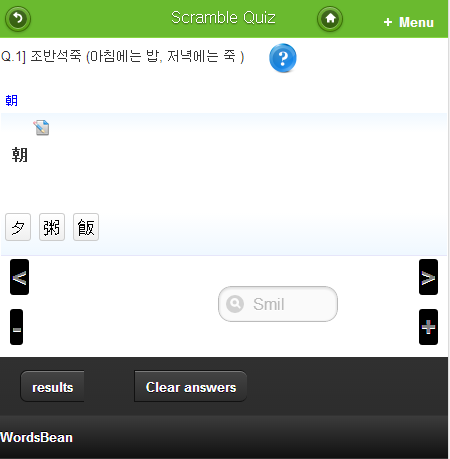The image size is (450, 459).
Task: Go to home via house icon
Action: coord(330,19)
